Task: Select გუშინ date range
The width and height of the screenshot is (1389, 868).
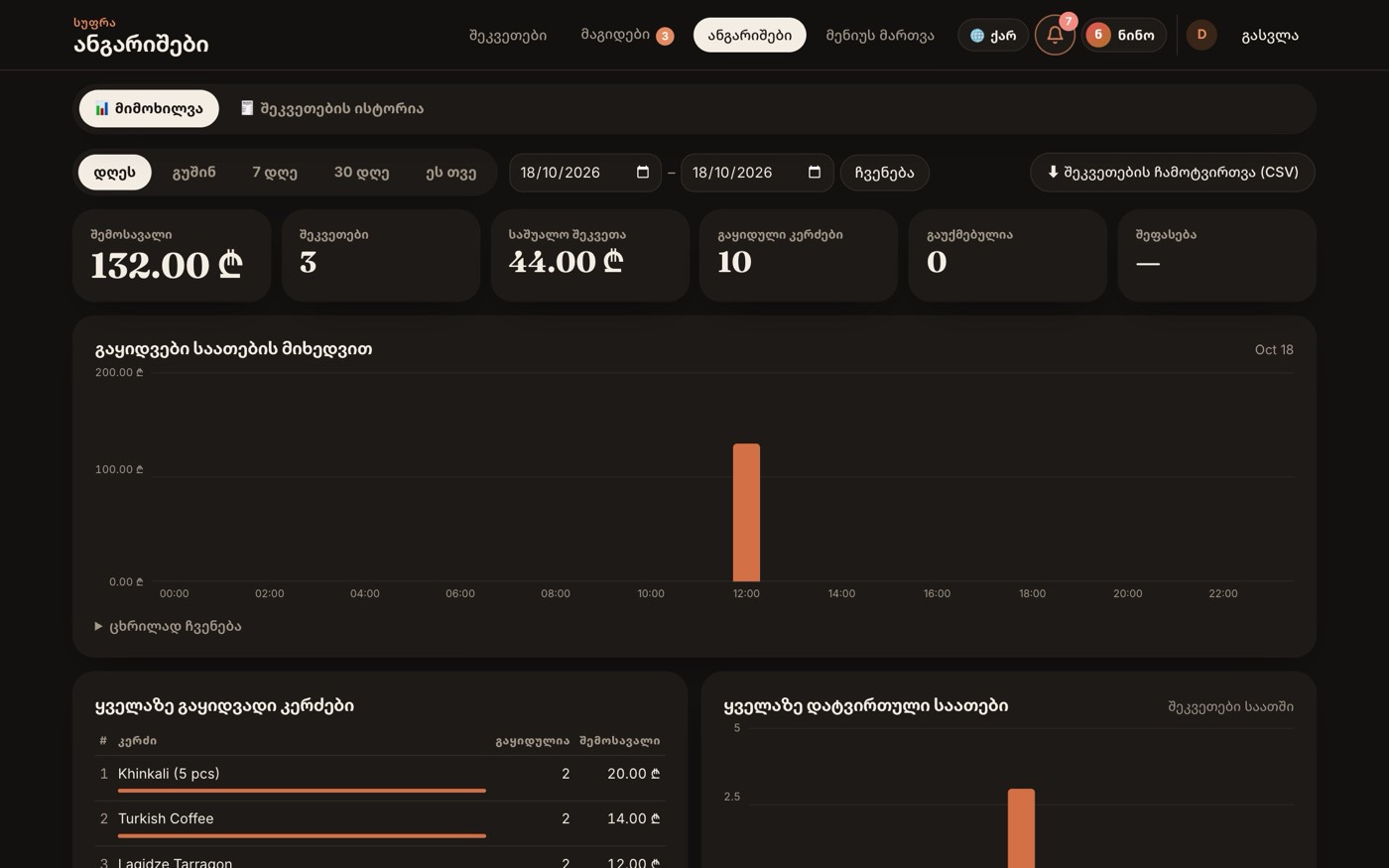Action: [x=194, y=173]
